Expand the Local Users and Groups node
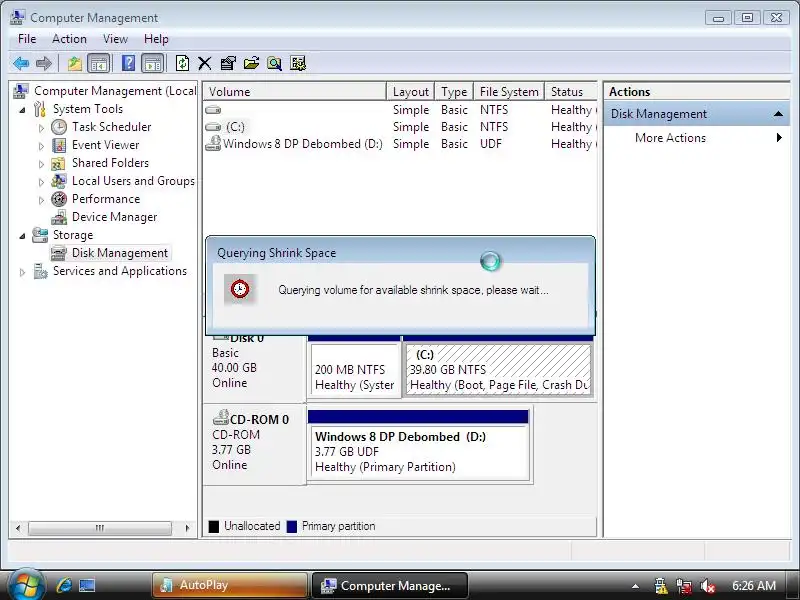The height and width of the screenshot is (600, 800). [41, 182]
